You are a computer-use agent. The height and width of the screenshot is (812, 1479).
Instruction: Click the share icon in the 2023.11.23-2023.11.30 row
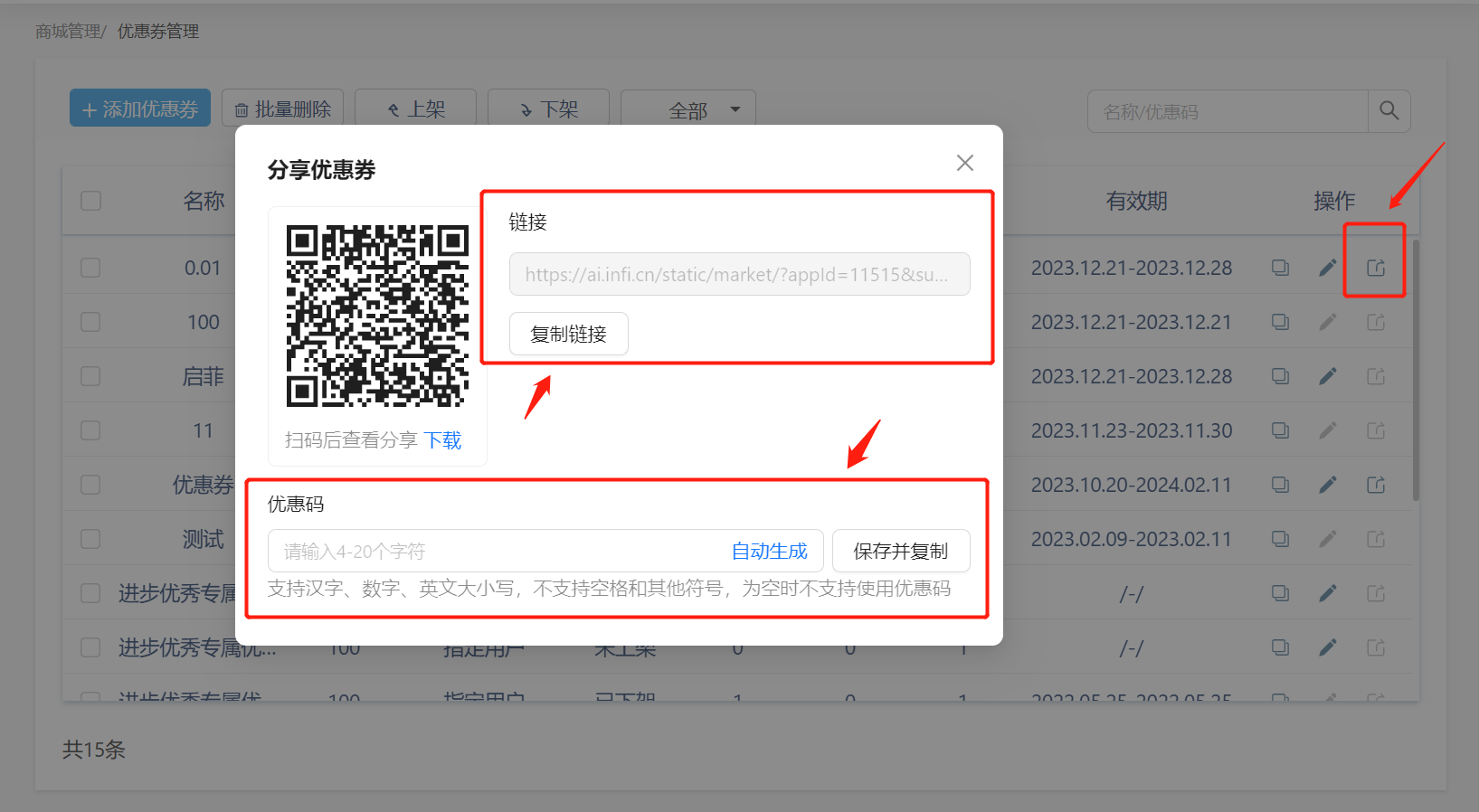(1376, 430)
